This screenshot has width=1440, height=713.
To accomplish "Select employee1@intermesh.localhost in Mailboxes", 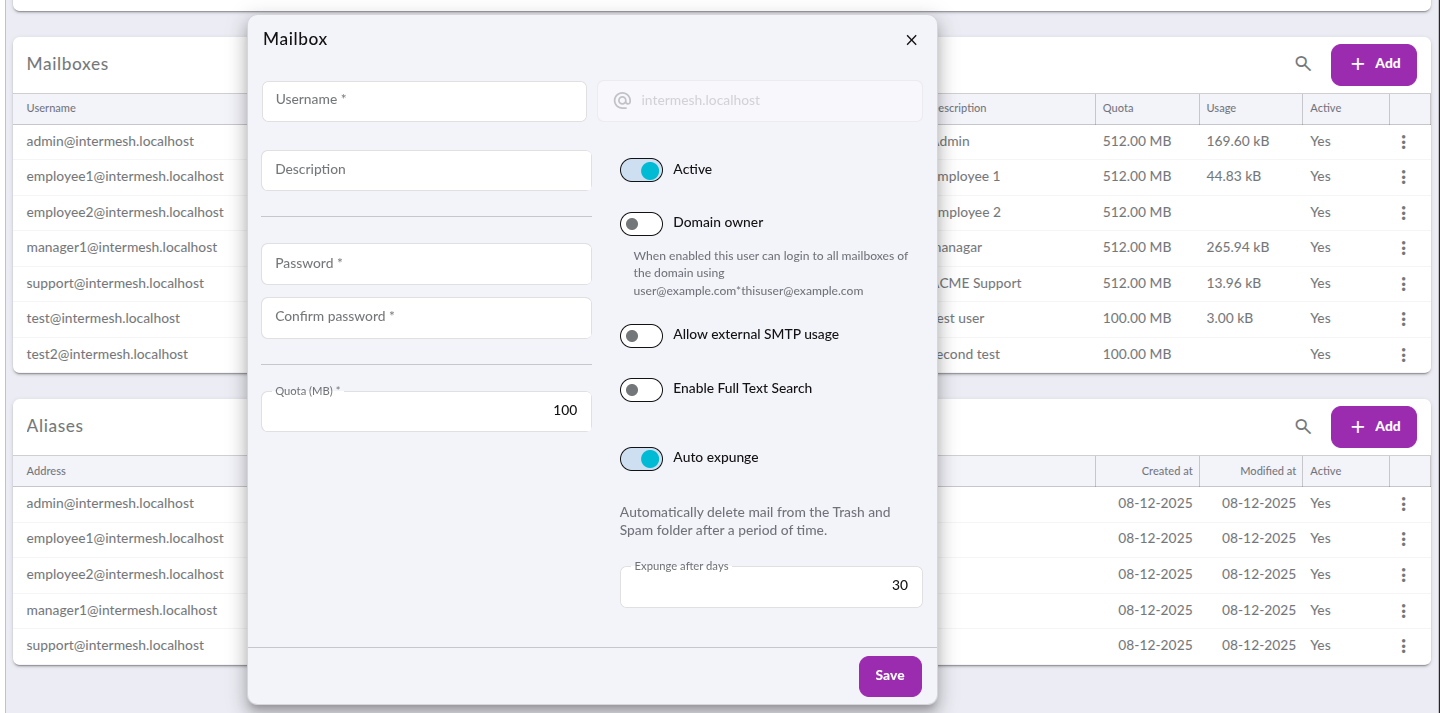I will [125, 177].
